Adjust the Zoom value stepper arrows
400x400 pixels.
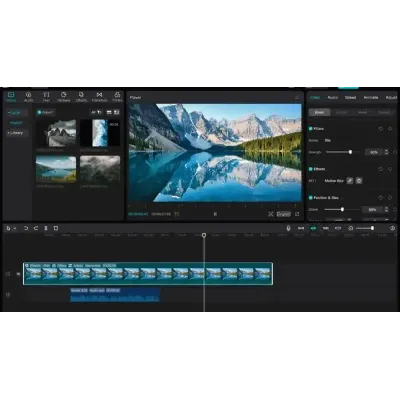click(x=386, y=210)
